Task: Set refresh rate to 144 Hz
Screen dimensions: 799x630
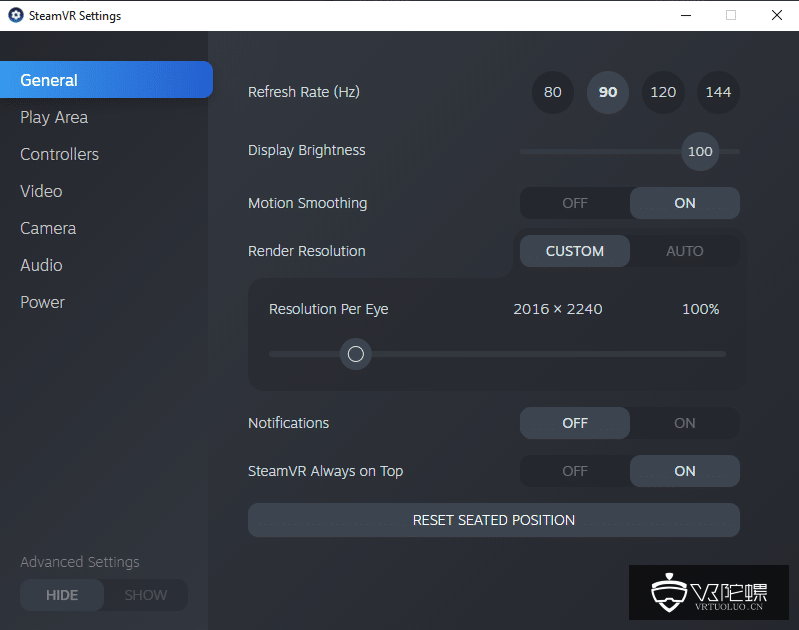Action: click(x=718, y=92)
